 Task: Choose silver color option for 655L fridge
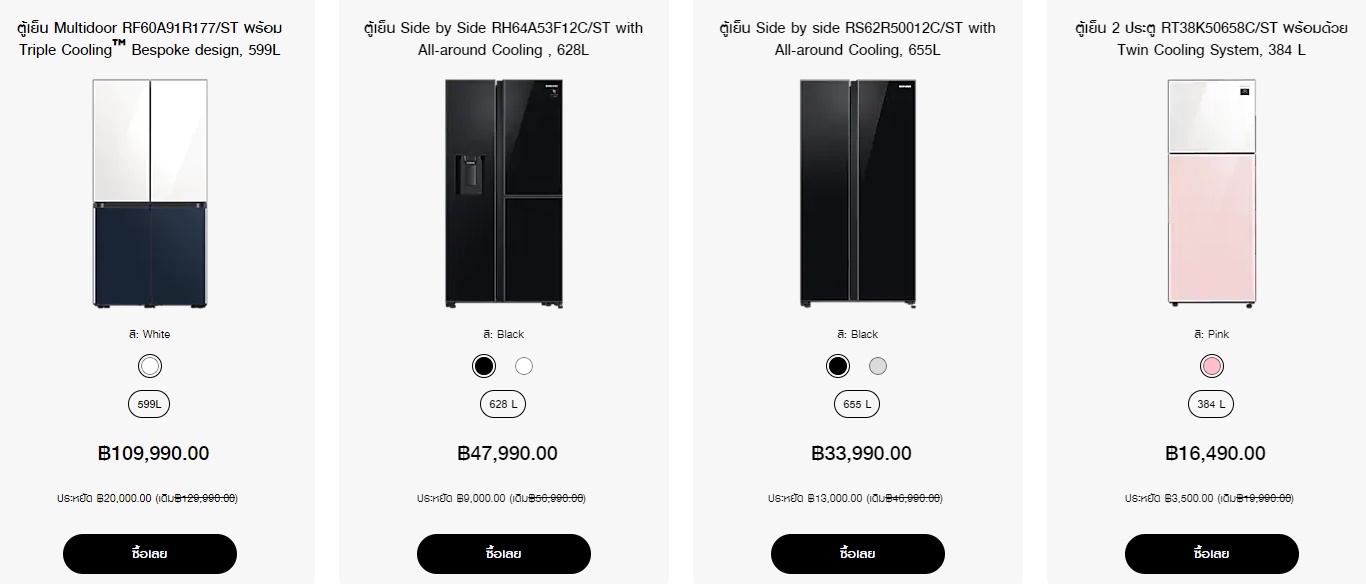[878, 366]
